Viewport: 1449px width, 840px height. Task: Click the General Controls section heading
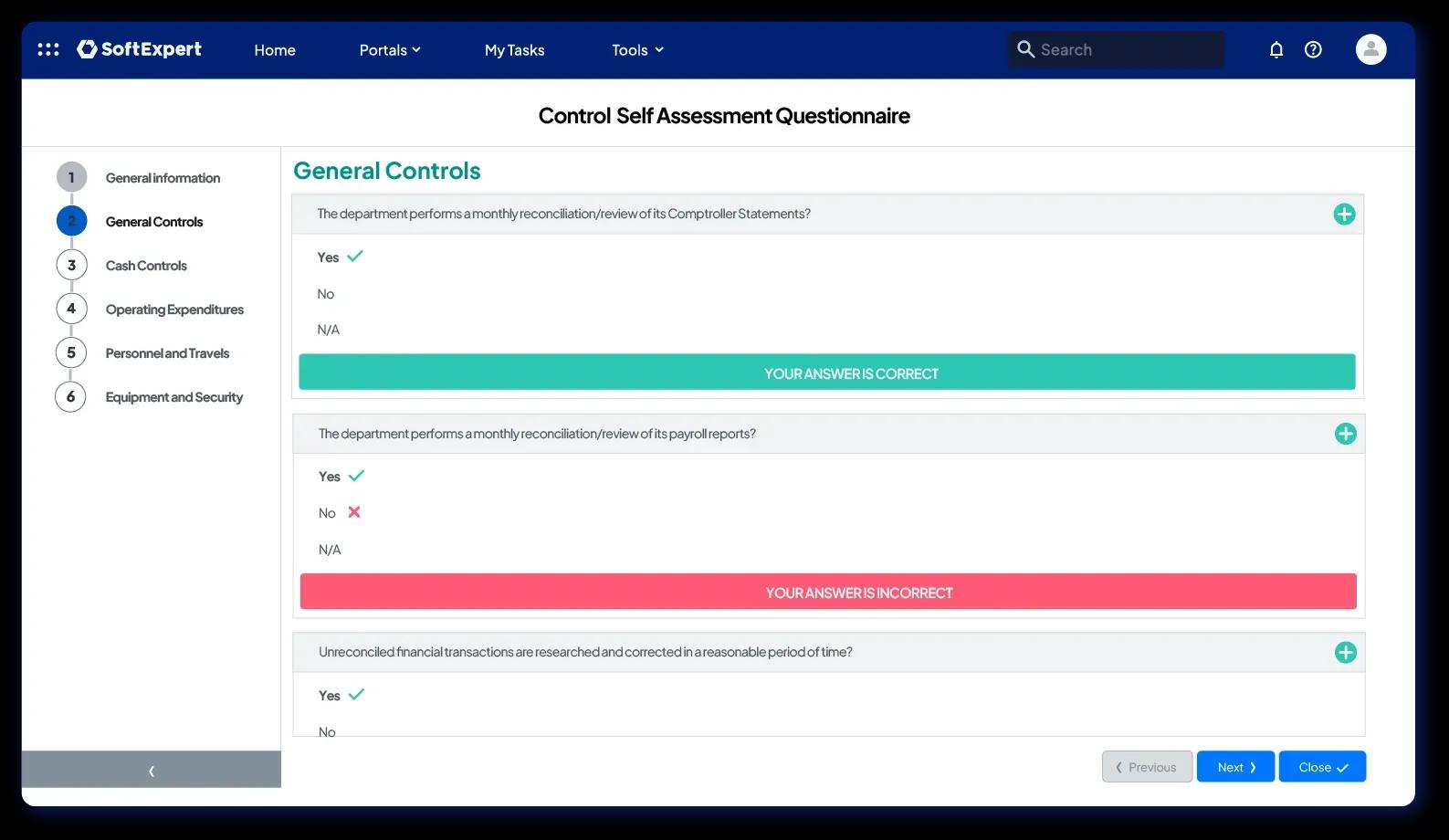point(387,171)
